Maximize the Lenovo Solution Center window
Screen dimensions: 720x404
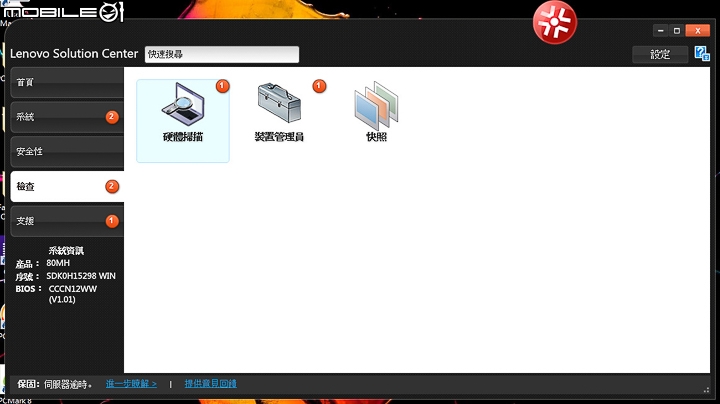pyautogui.click(x=676, y=31)
